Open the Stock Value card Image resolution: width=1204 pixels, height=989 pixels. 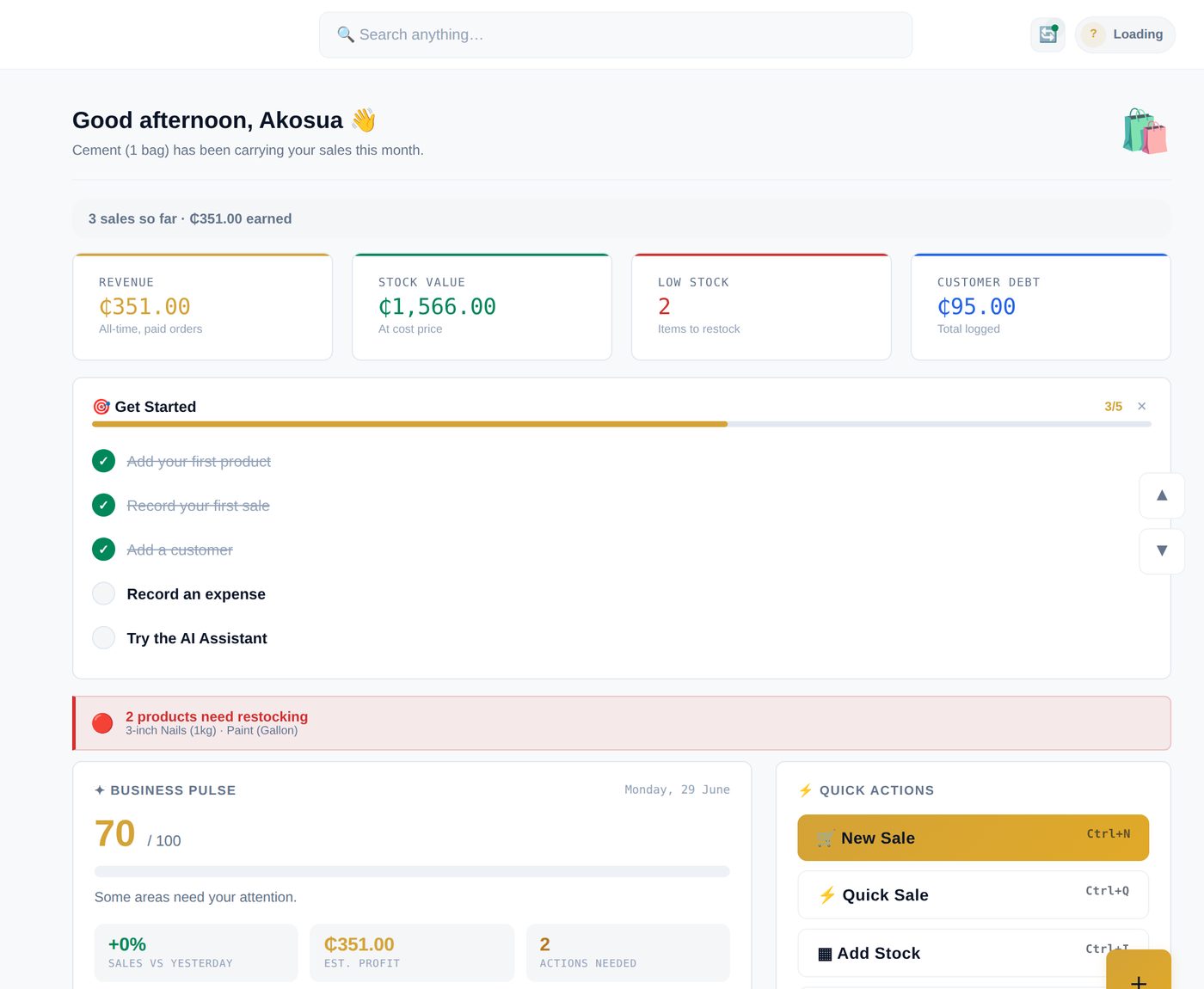482,307
